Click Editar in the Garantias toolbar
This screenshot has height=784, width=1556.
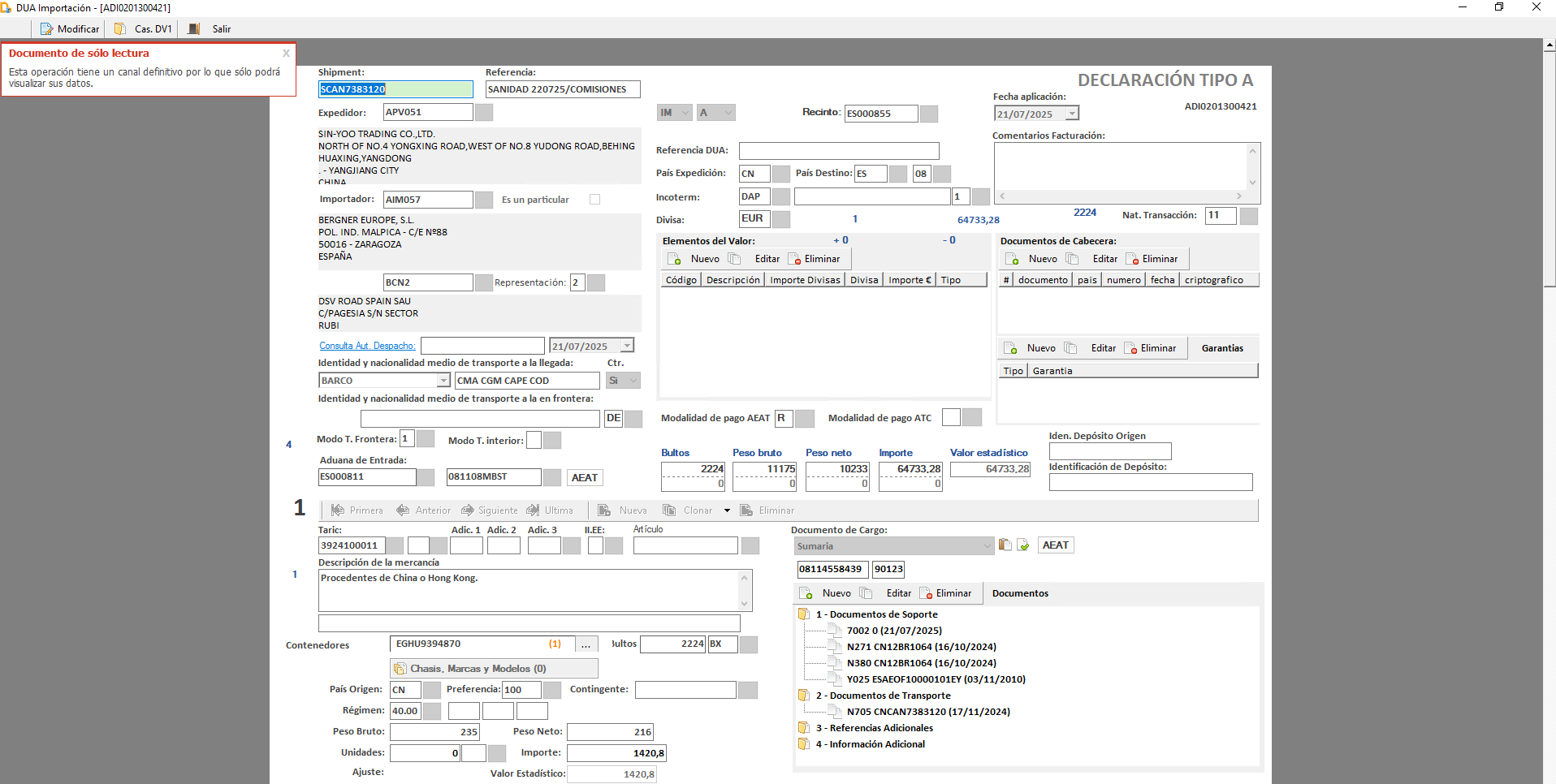(1102, 348)
